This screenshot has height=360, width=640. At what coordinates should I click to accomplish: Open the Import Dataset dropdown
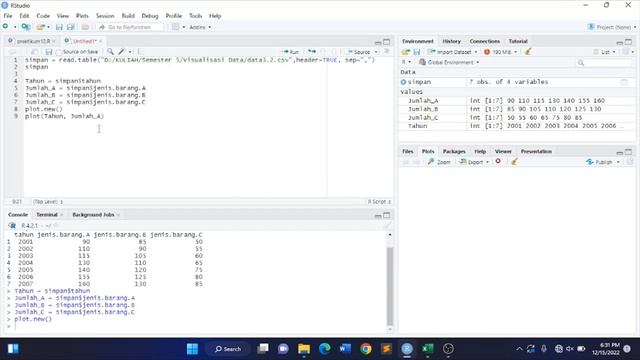452,52
